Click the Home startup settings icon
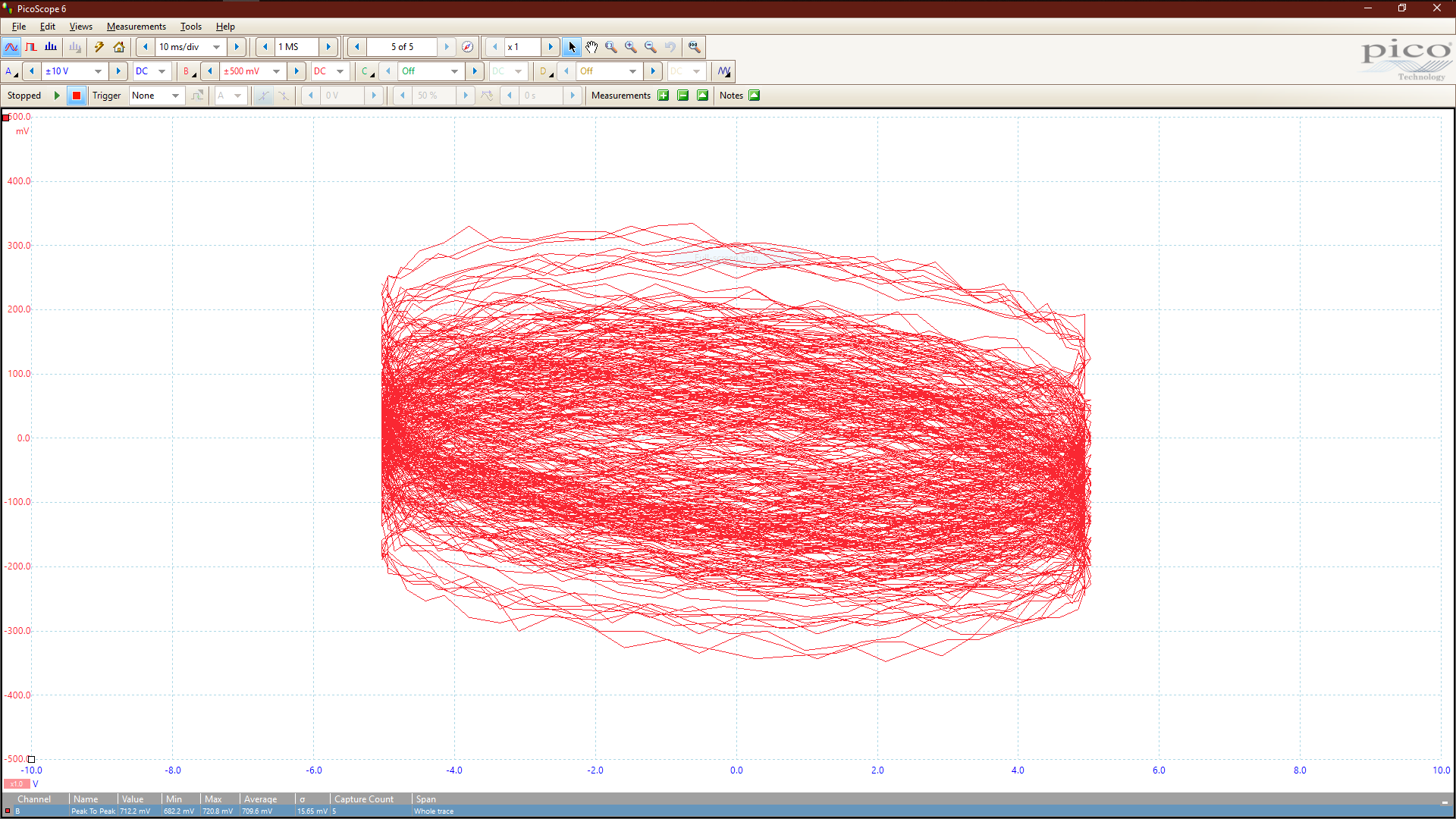The height and width of the screenshot is (819, 1456). 119,47
